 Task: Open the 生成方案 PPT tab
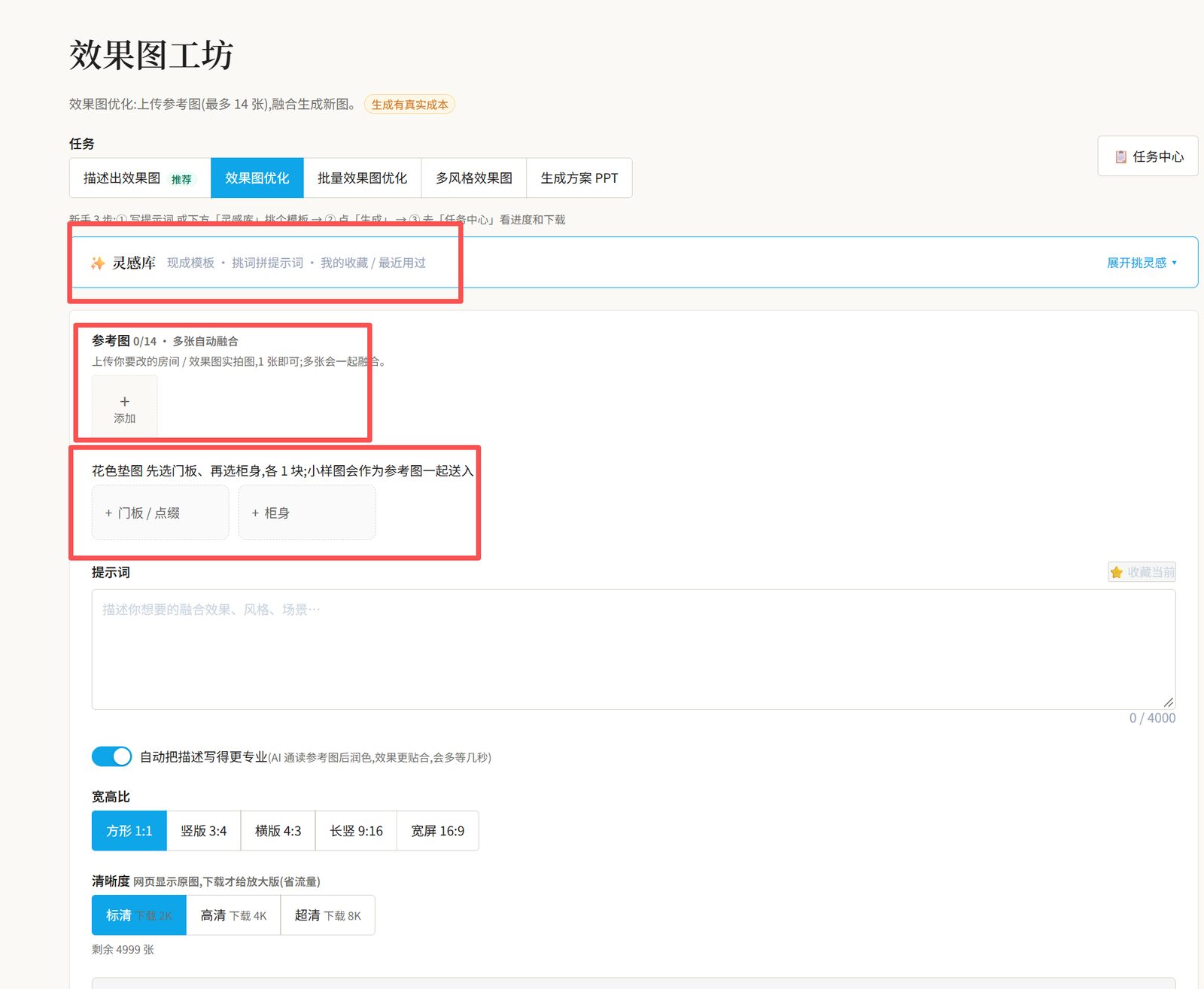[579, 178]
